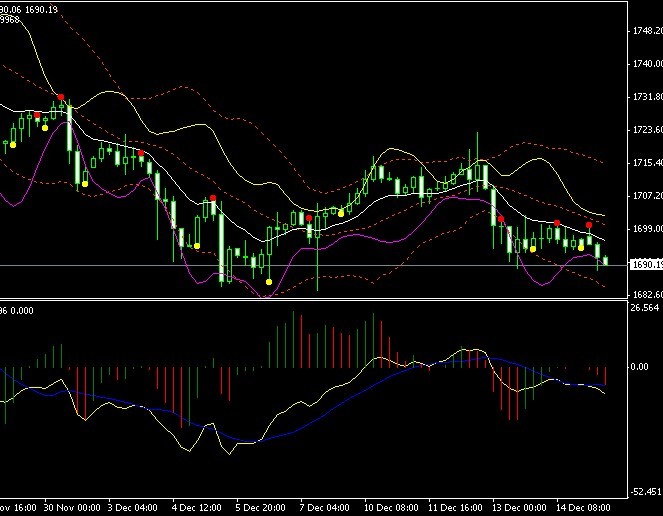Click the 13 Dec 00:00 time label
This screenshot has height=516, width=663.
(x=519, y=508)
